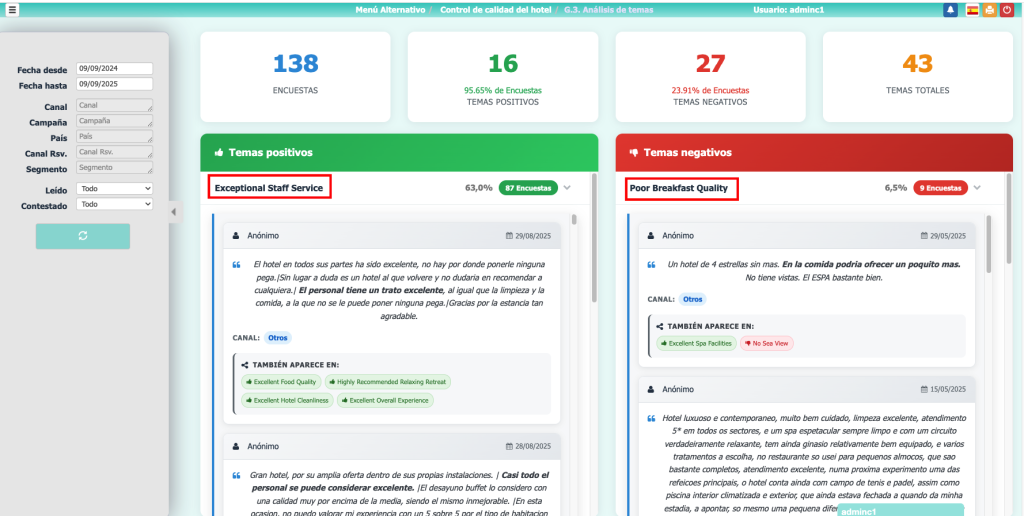Open the Leído dropdown
This screenshot has width=1024, height=516.
pos(114,188)
